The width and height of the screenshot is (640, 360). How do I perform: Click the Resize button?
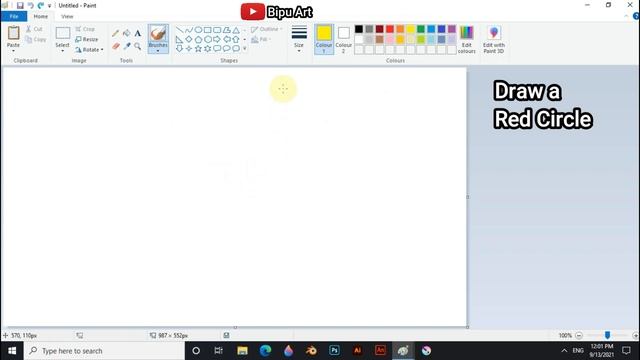click(x=87, y=39)
